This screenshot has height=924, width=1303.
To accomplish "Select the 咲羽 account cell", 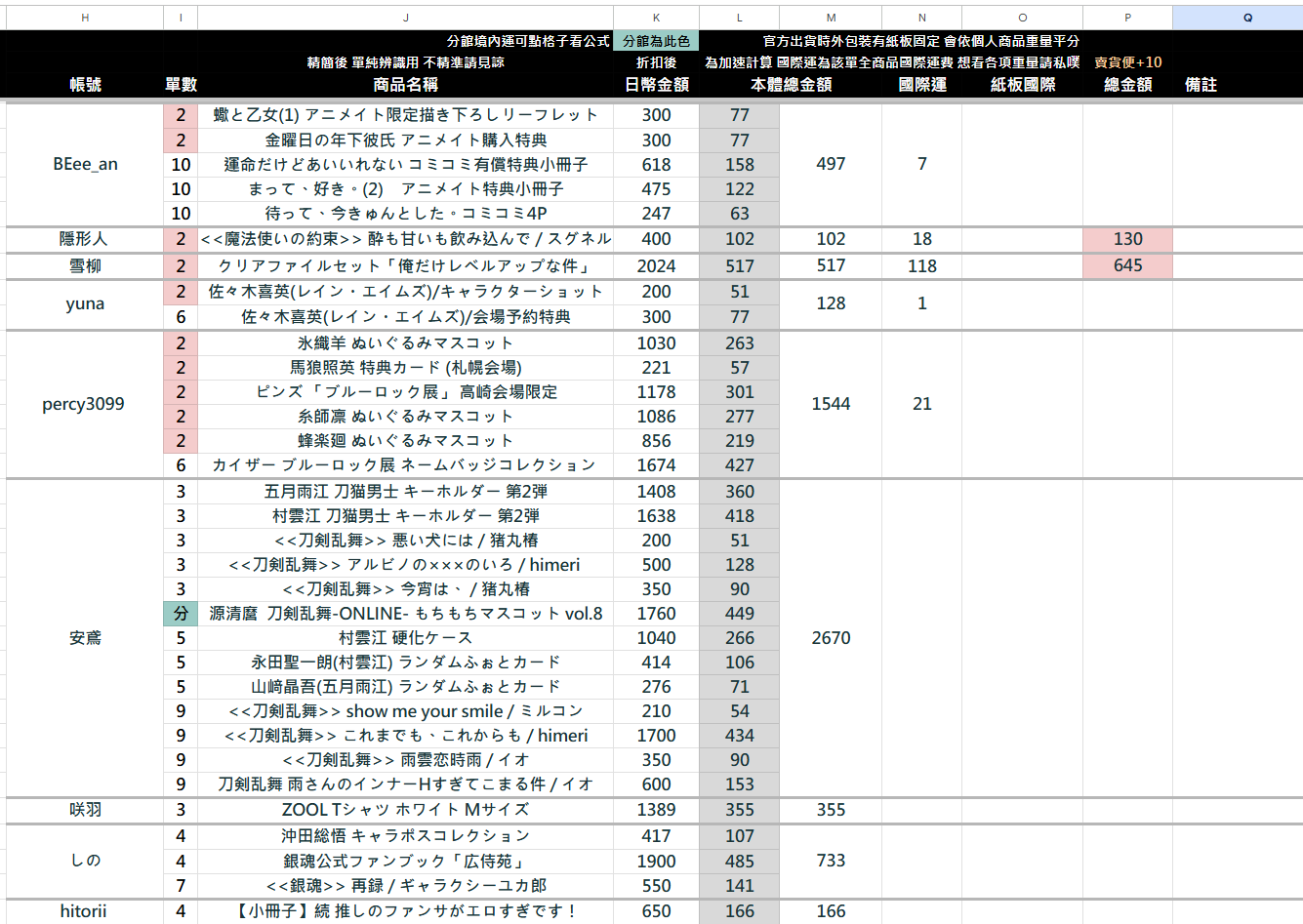I will [x=85, y=810].
